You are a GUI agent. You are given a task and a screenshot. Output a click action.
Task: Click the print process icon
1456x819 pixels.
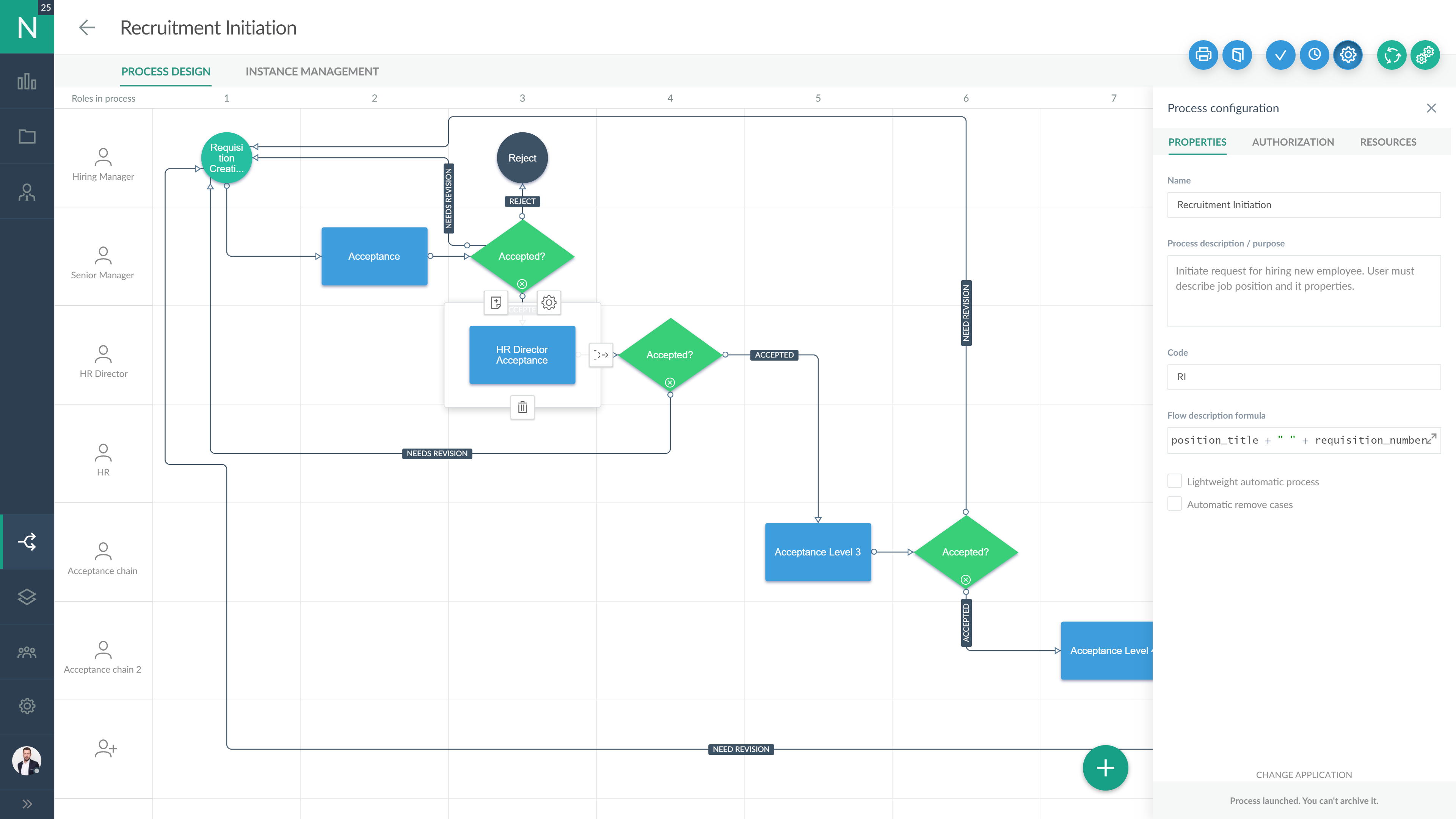pos(1203,55)
